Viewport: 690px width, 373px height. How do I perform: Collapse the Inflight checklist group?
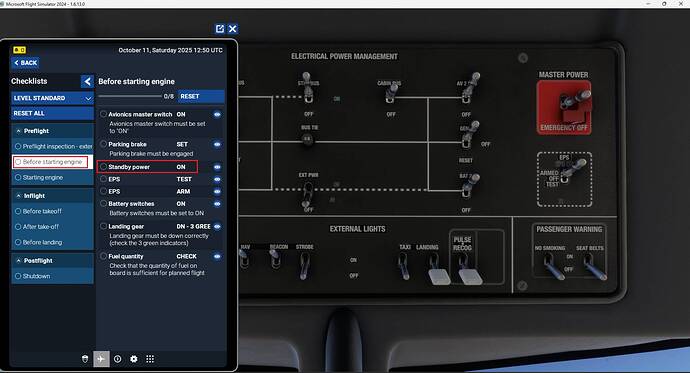pyautogui.click(x=52, y=196)
